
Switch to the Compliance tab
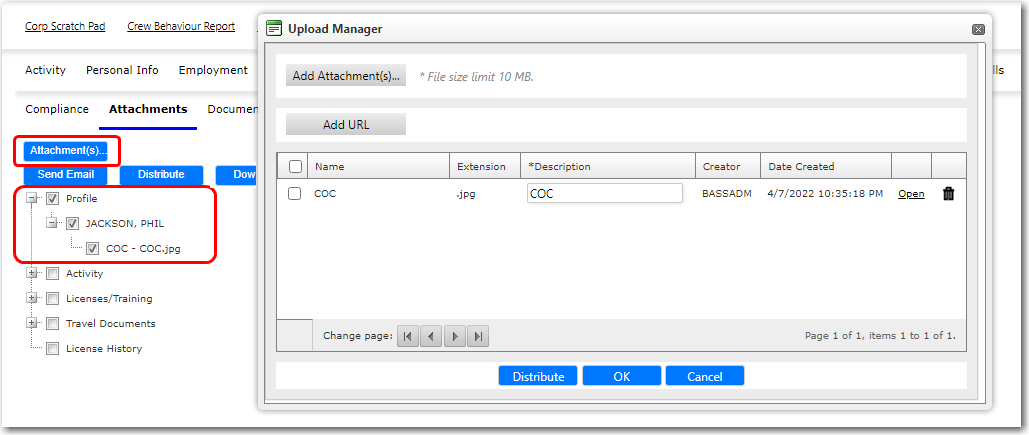tap(57, 109)
